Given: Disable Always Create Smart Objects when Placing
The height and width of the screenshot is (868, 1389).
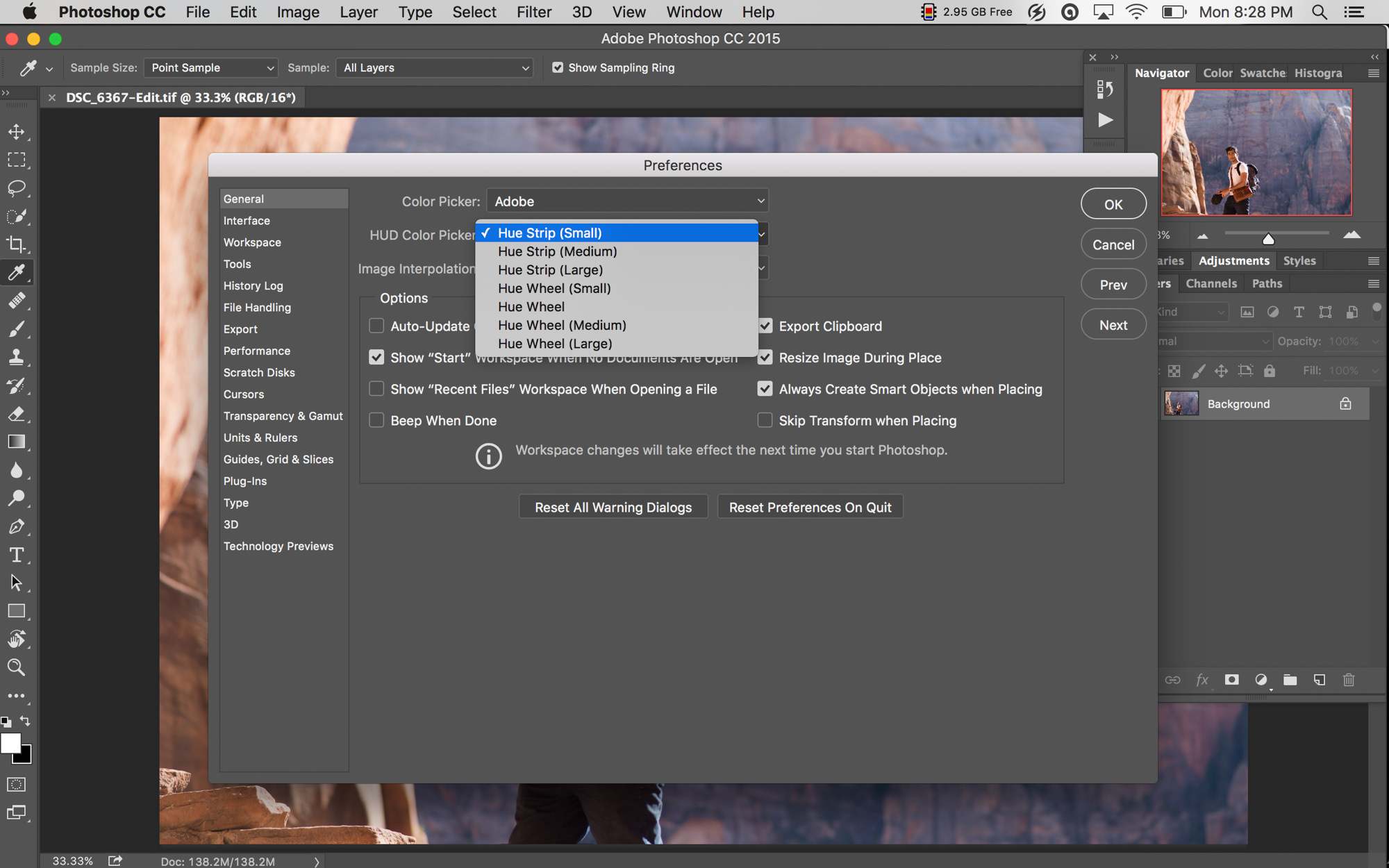Looking at the screenshot, I should [x=765, y=389].
